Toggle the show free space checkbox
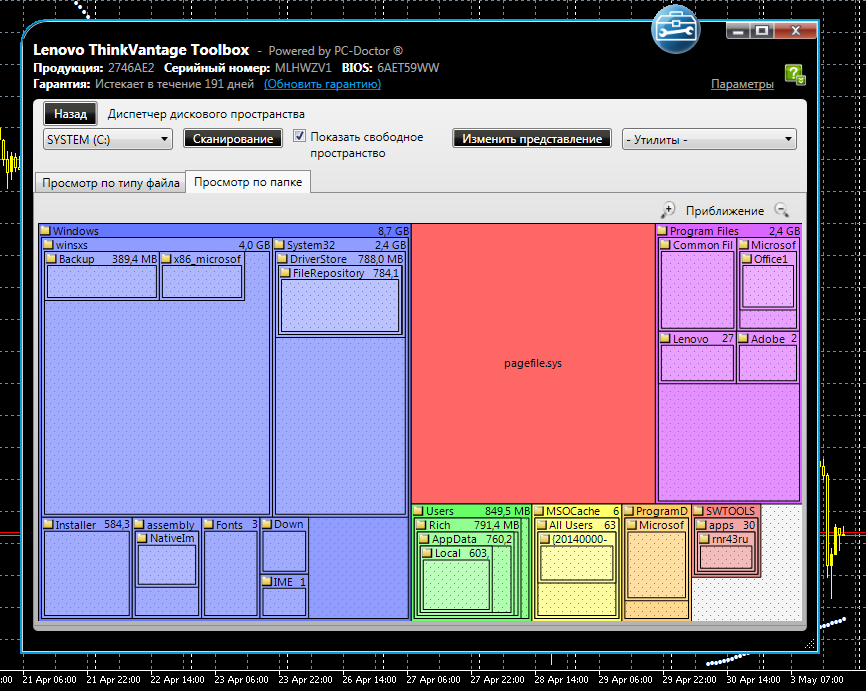The image size is (866, 691). click(x=299, y=136)
